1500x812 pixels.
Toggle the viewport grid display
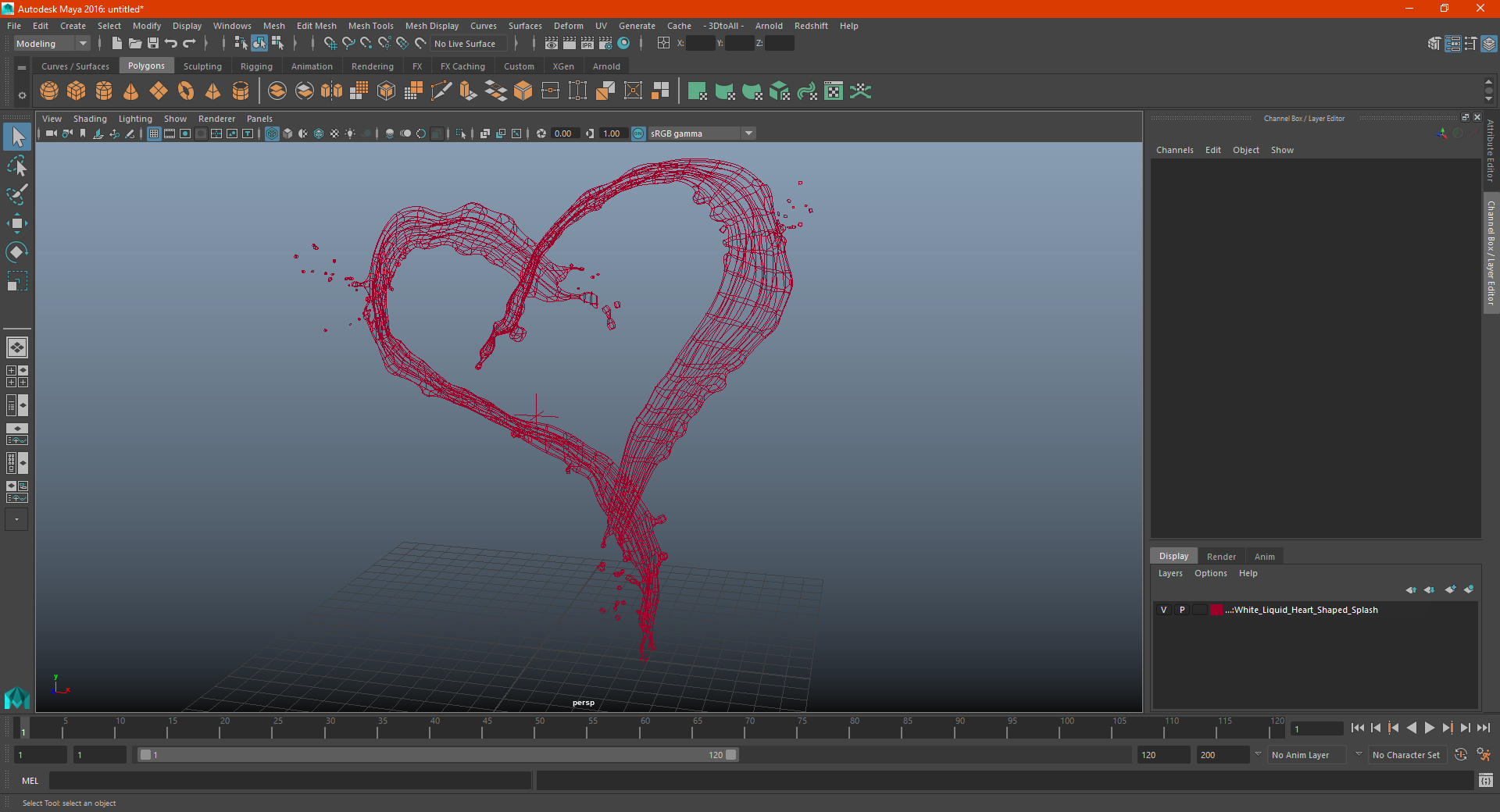[x=154, y=134]
